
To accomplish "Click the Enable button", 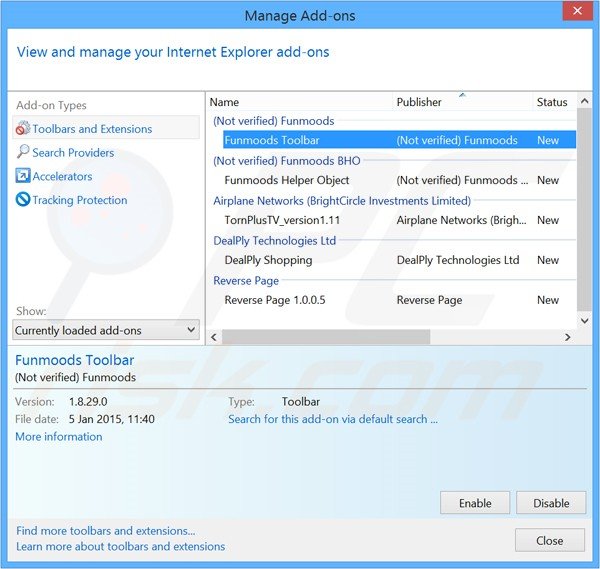I will click(475, 503).
